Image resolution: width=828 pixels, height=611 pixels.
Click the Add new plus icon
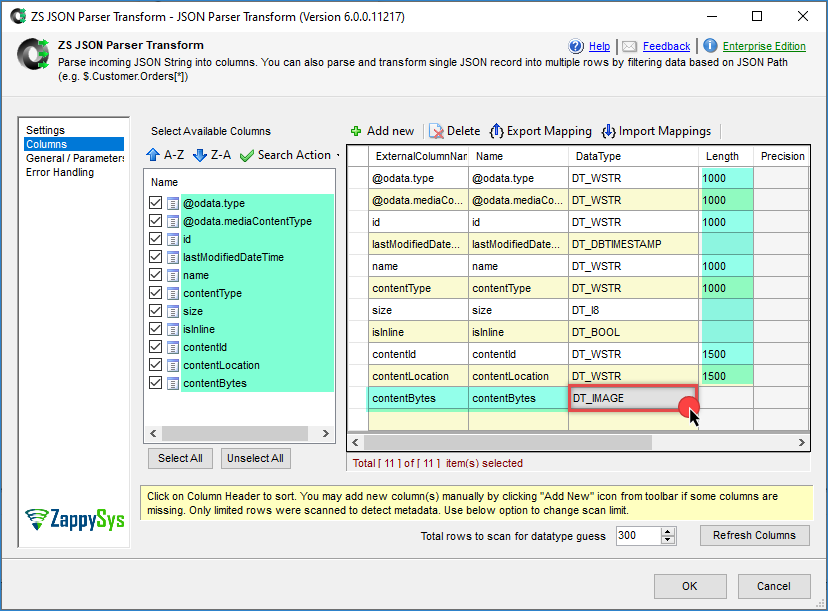357,131
